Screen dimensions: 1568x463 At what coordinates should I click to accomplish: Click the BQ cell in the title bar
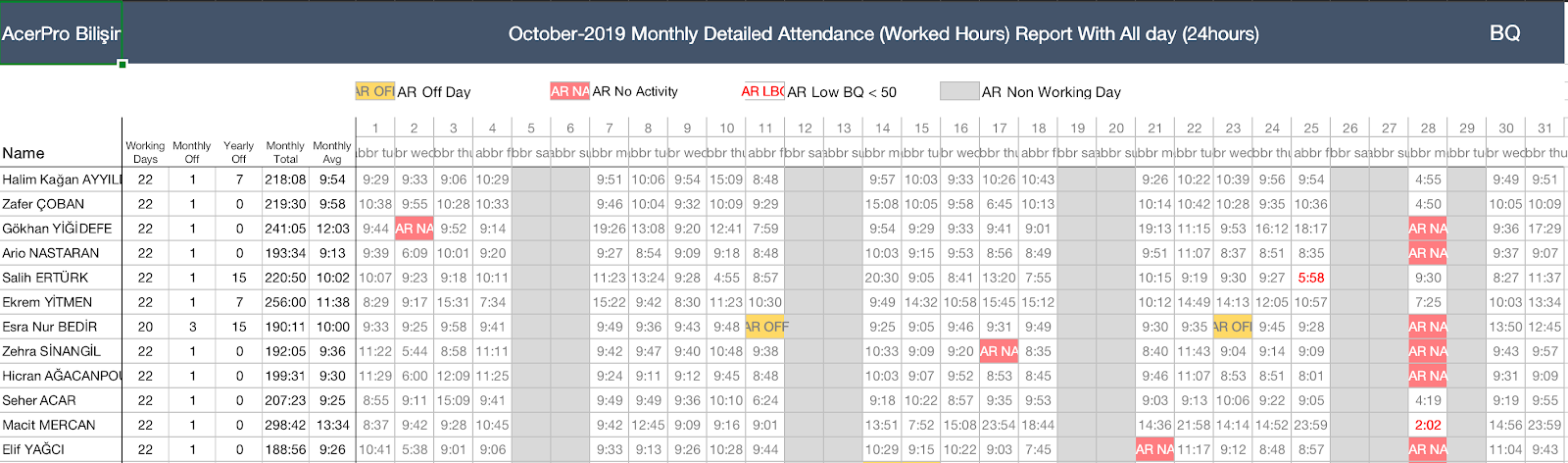1504,33
